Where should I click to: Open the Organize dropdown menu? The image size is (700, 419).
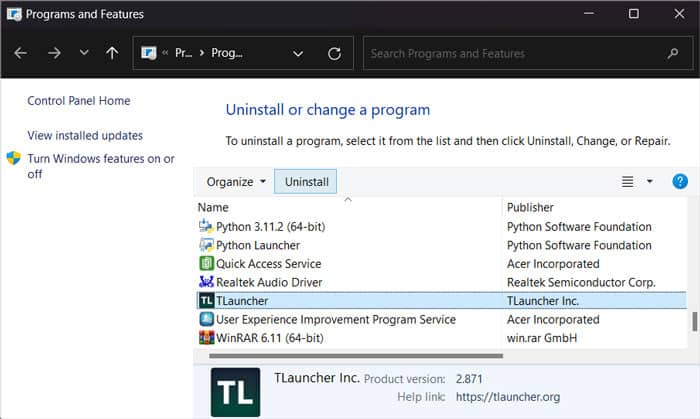[x=236, y=182]
